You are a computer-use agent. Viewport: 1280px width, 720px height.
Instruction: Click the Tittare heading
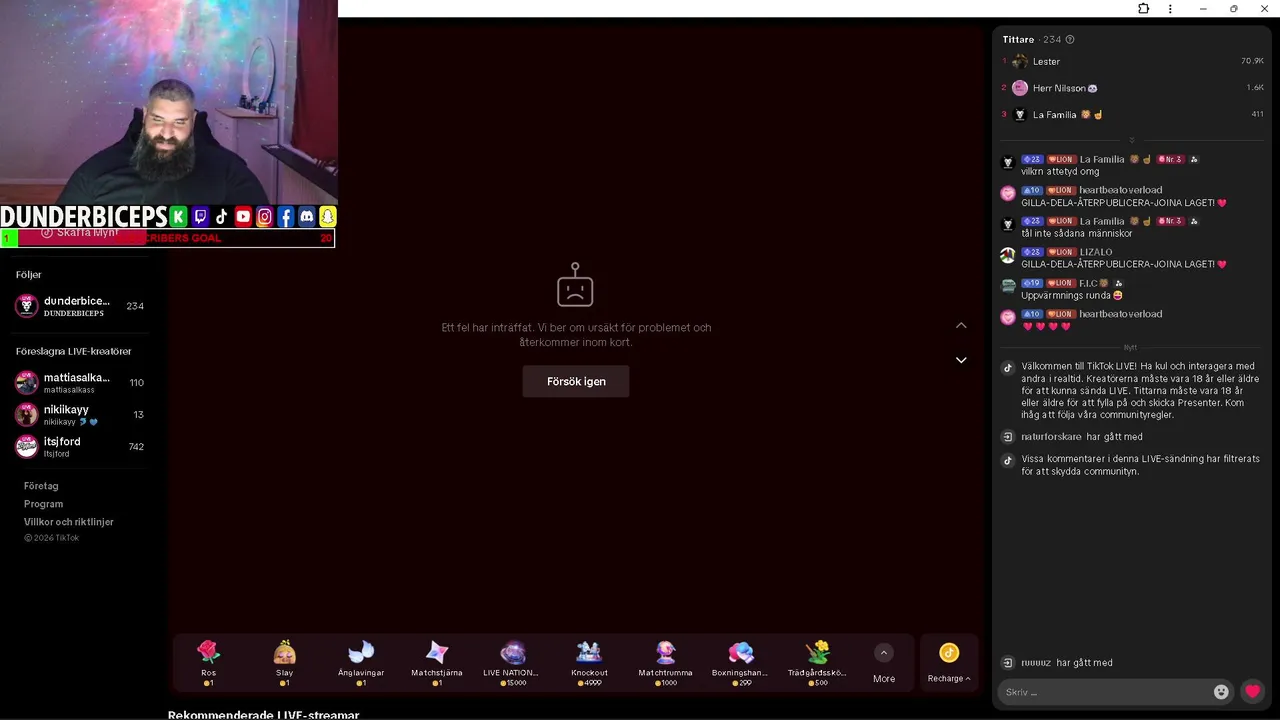1018,40
